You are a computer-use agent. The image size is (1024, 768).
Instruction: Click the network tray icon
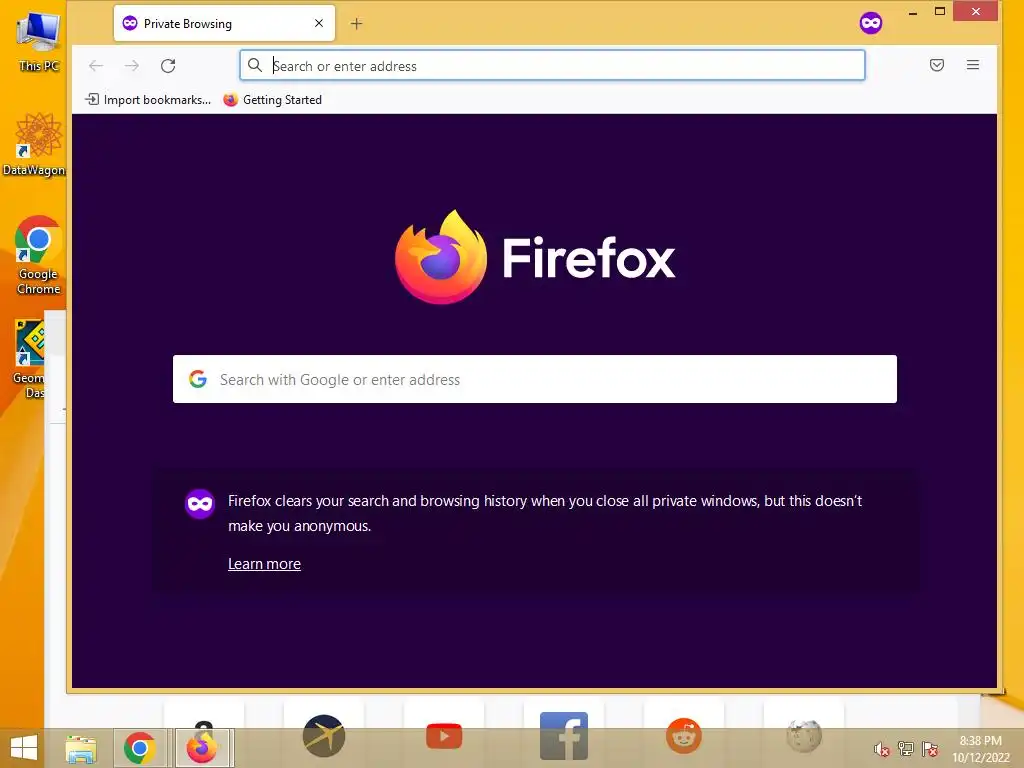[906, 749]
